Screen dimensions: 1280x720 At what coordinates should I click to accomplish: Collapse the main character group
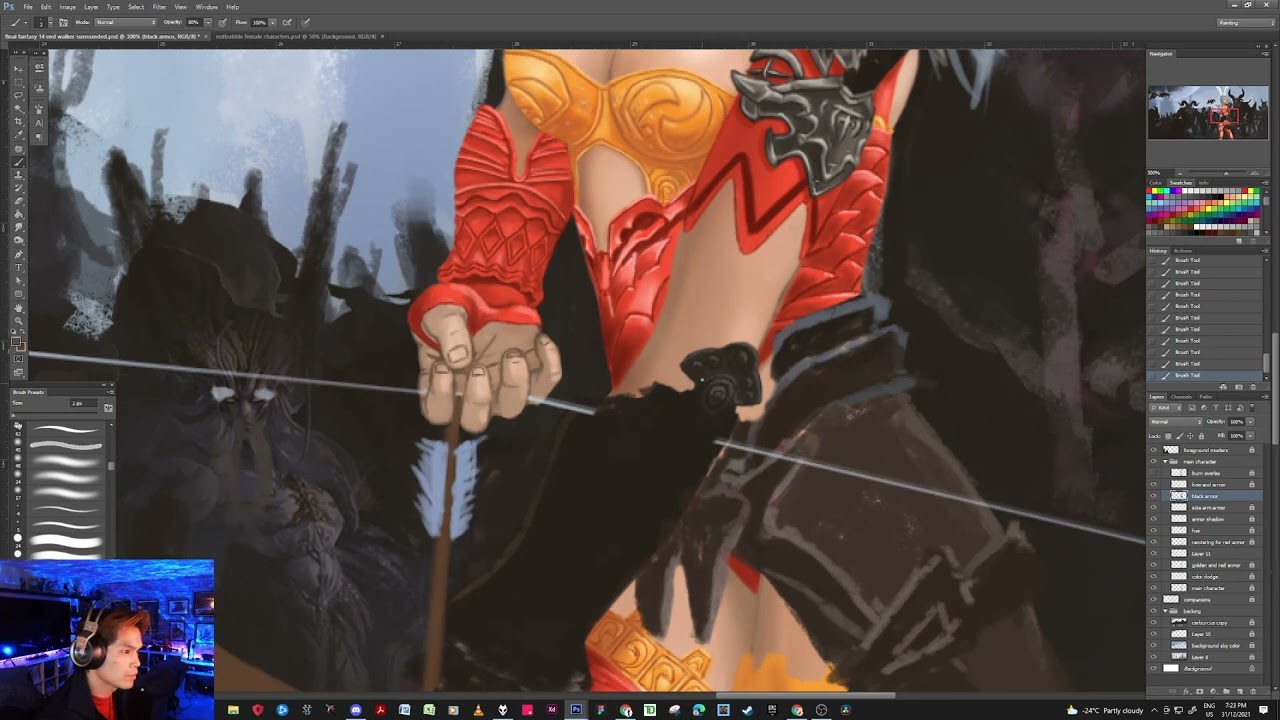(1165, 461)
